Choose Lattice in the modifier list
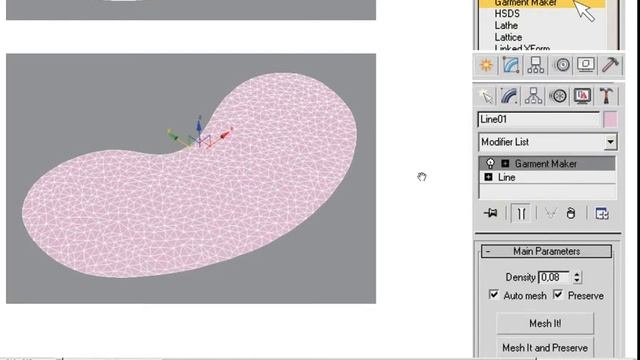640x360 pixels. point(508,37)
